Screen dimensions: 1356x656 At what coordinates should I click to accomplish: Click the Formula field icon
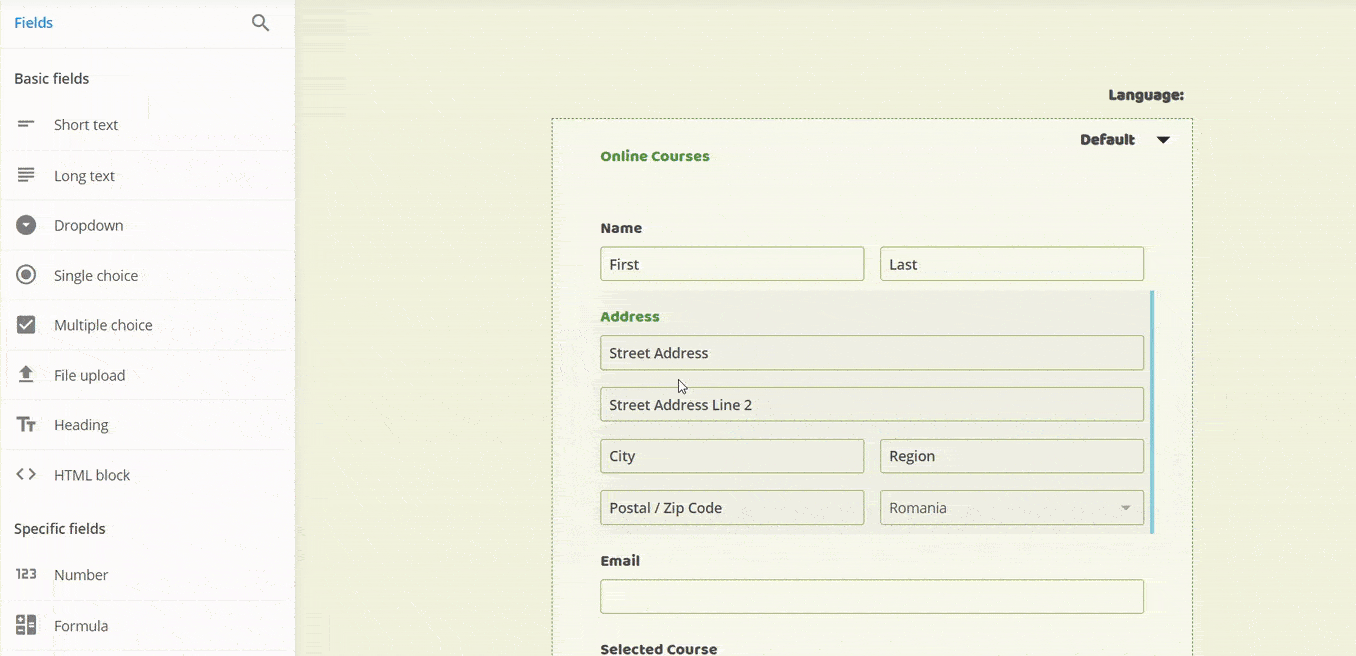coord(26,625)
